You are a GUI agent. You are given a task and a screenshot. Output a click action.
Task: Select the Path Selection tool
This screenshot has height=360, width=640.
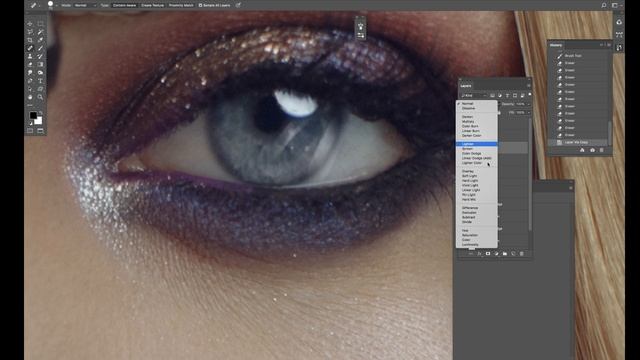tap(30, 89)
